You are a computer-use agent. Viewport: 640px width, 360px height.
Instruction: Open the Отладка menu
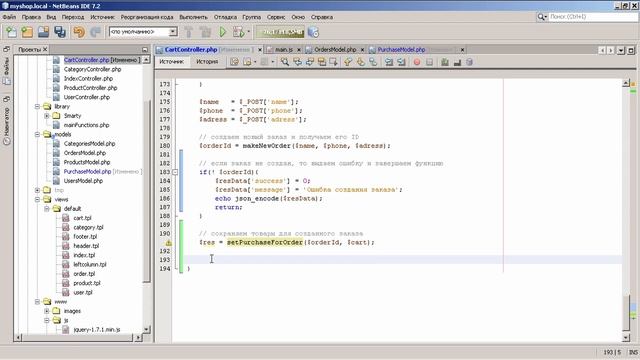pyautogui.click(x=225, y=17)
